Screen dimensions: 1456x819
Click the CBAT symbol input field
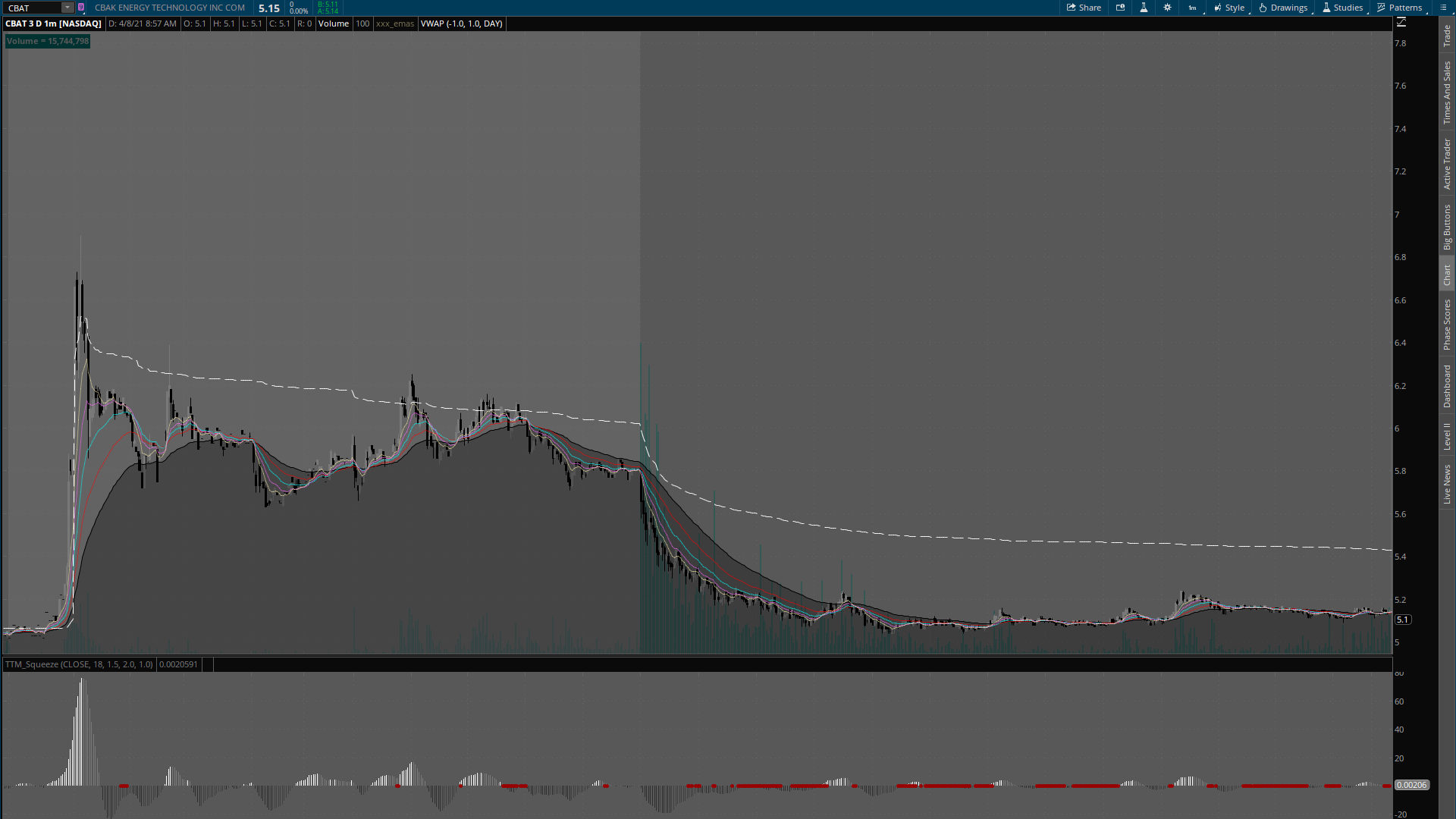(32, 8)
